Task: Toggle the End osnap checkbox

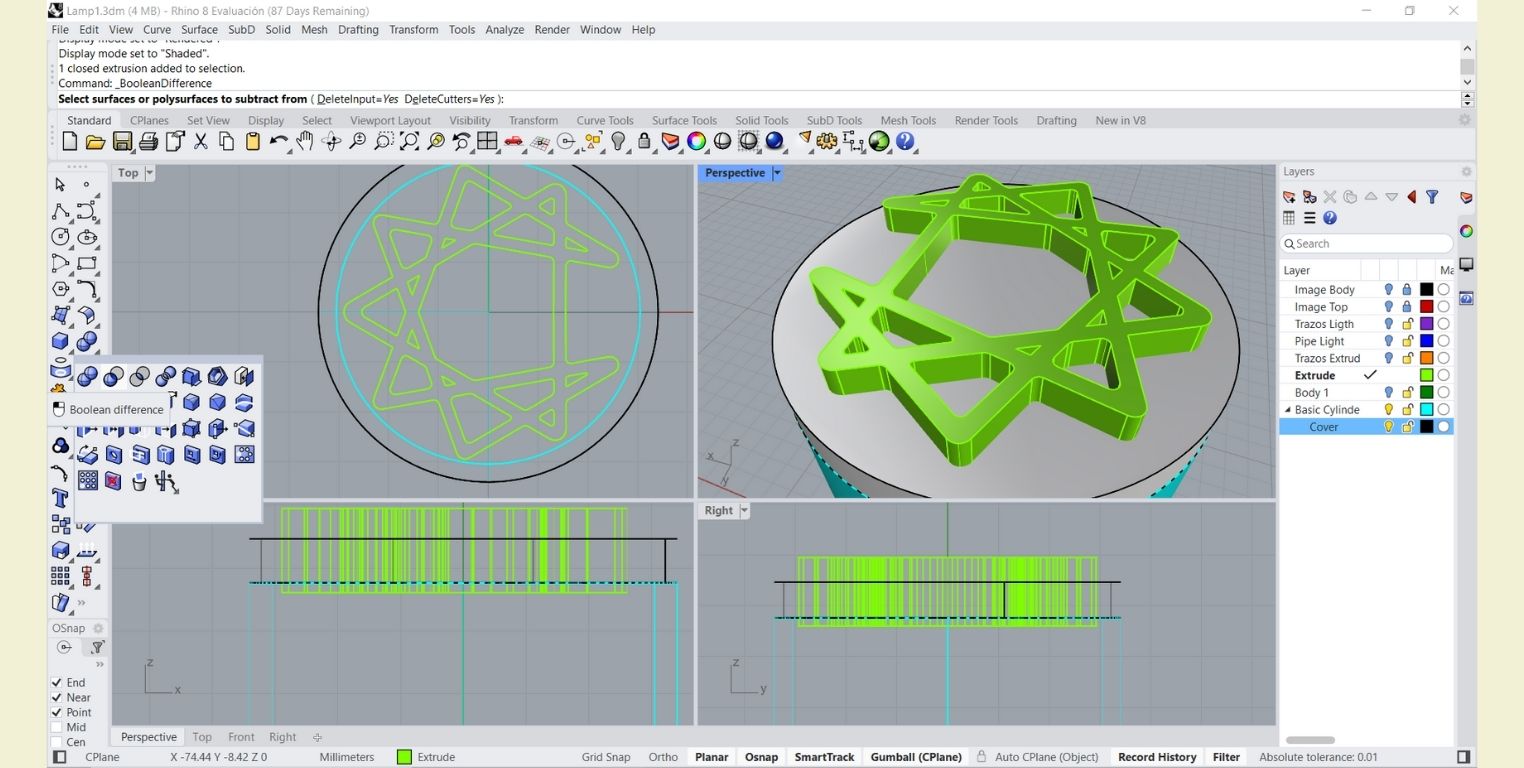Action: (57, 683)
